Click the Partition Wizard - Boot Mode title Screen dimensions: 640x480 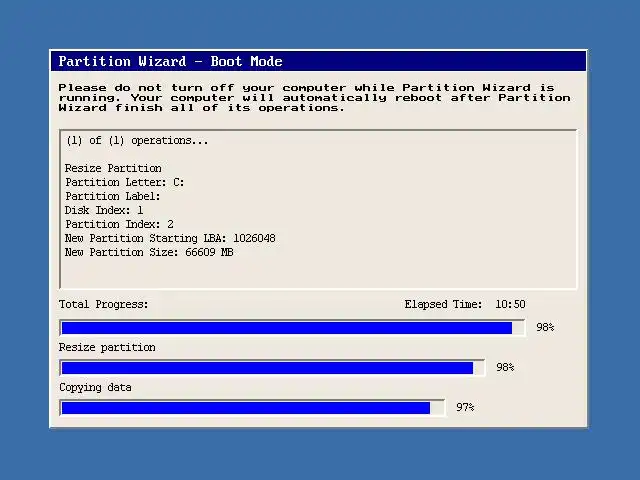(x=170, y=61)
